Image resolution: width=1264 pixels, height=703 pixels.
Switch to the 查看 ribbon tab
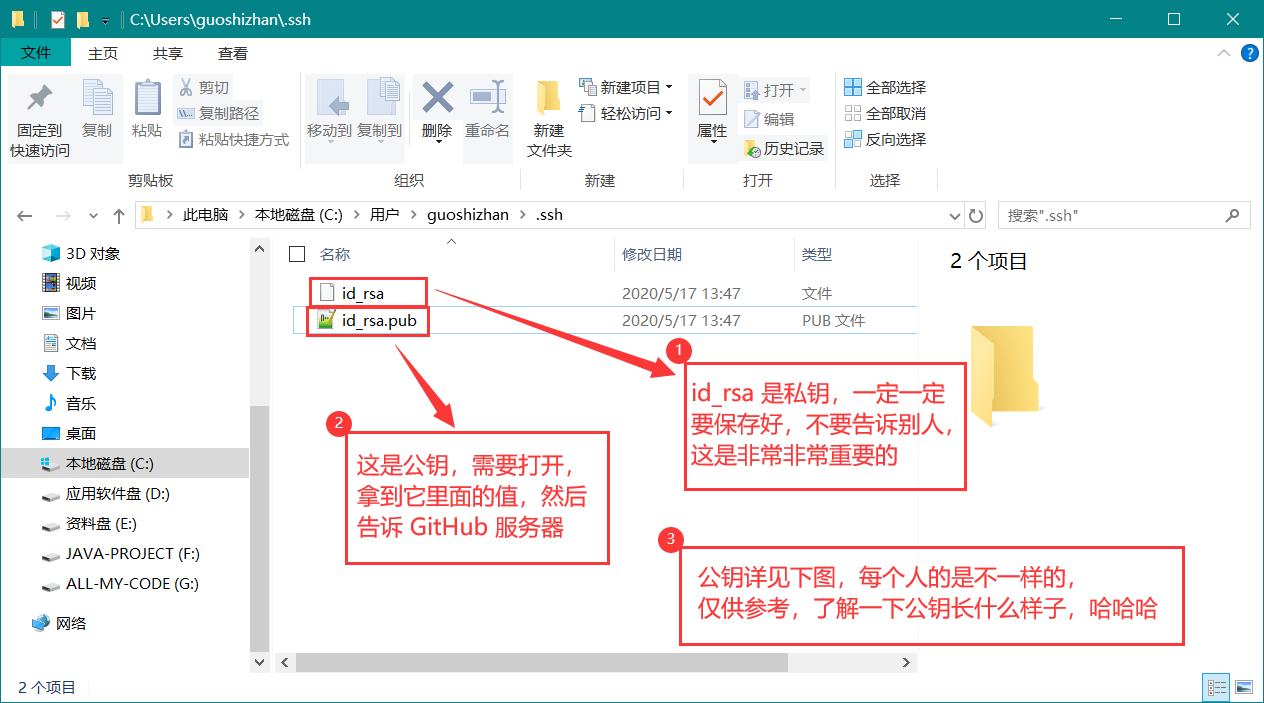(232, 53)
